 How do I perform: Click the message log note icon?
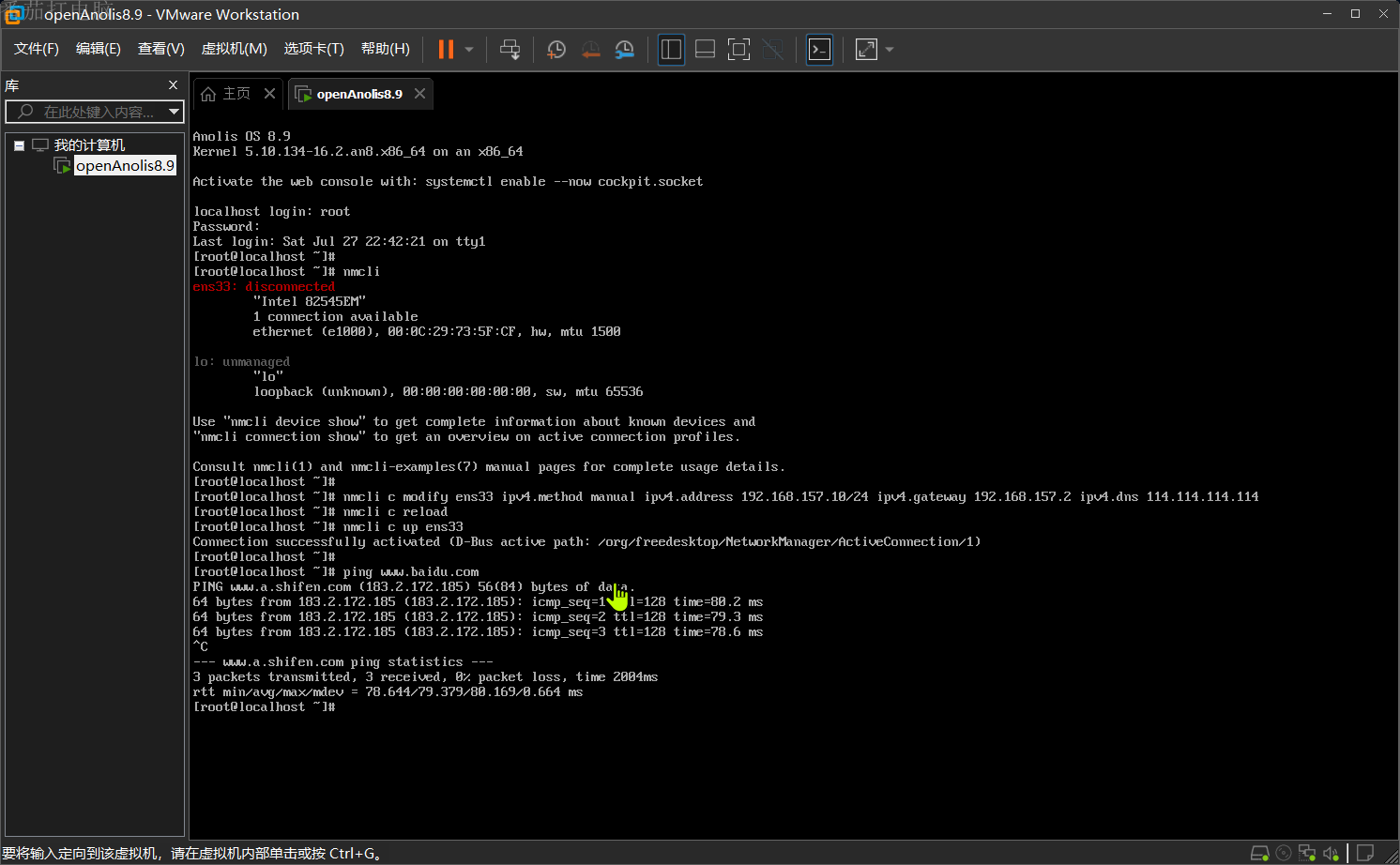click(x=1365, y=853)
